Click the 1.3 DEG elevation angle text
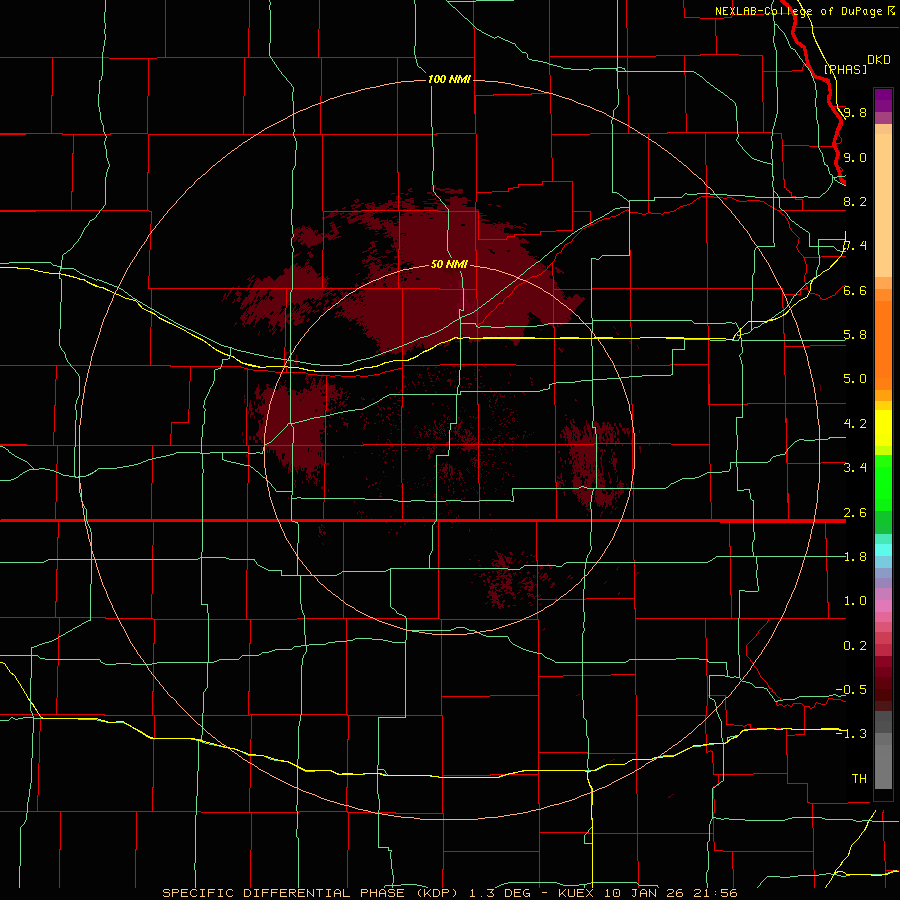 (499, 893)
